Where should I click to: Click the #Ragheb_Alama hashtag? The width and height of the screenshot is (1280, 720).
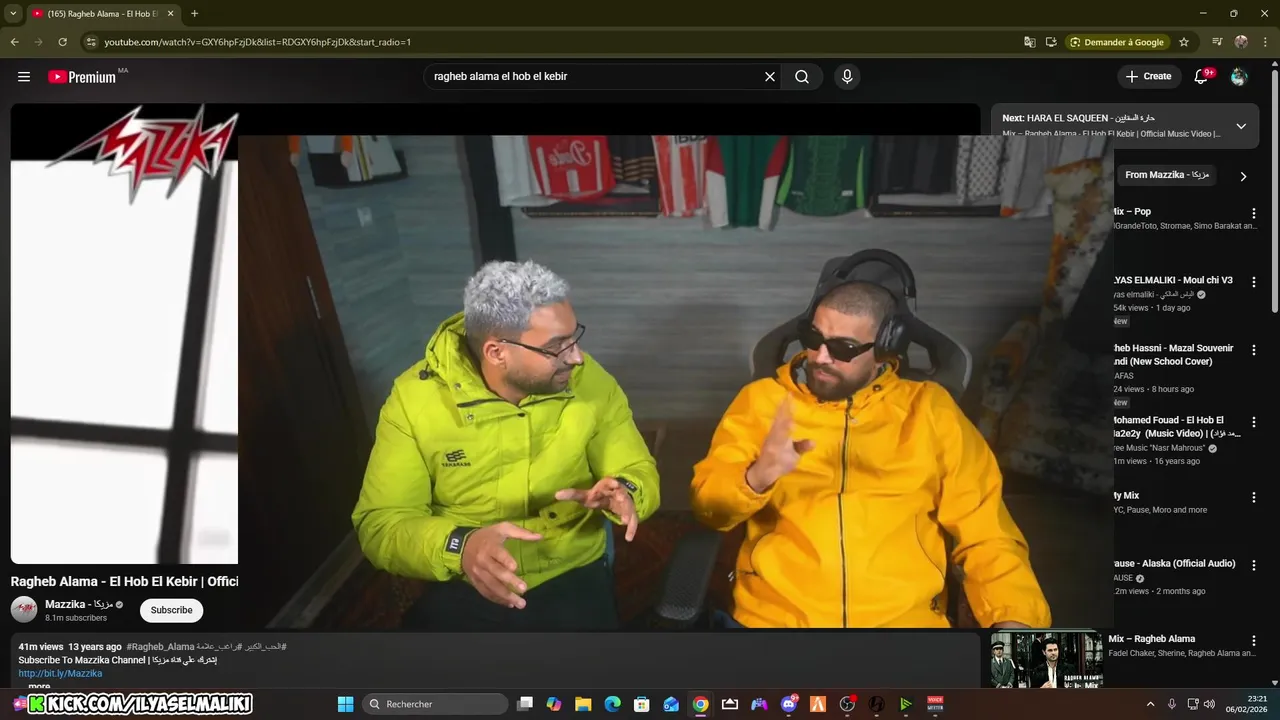coord(160,647)
